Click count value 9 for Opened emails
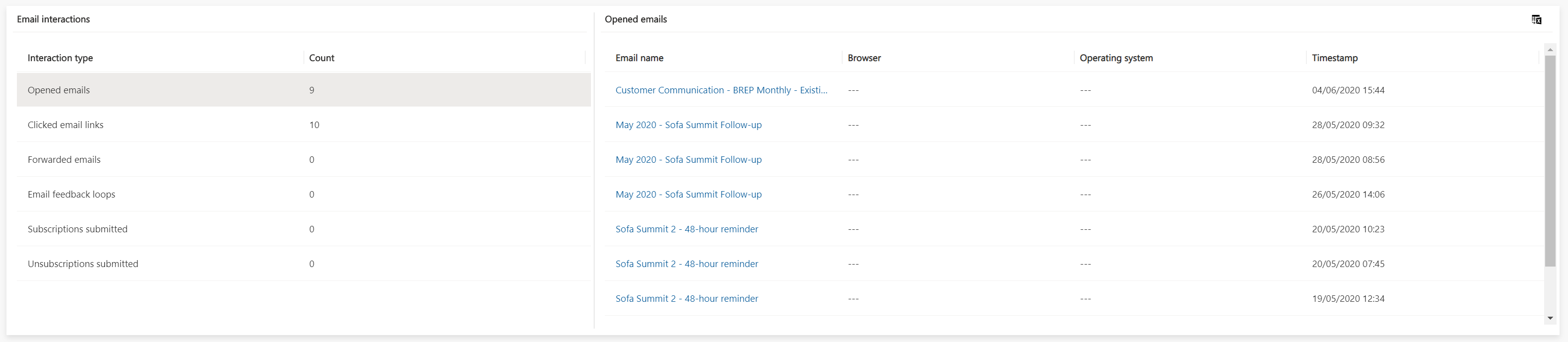This screenshot has height=342, width=1568. coord(312,90)
